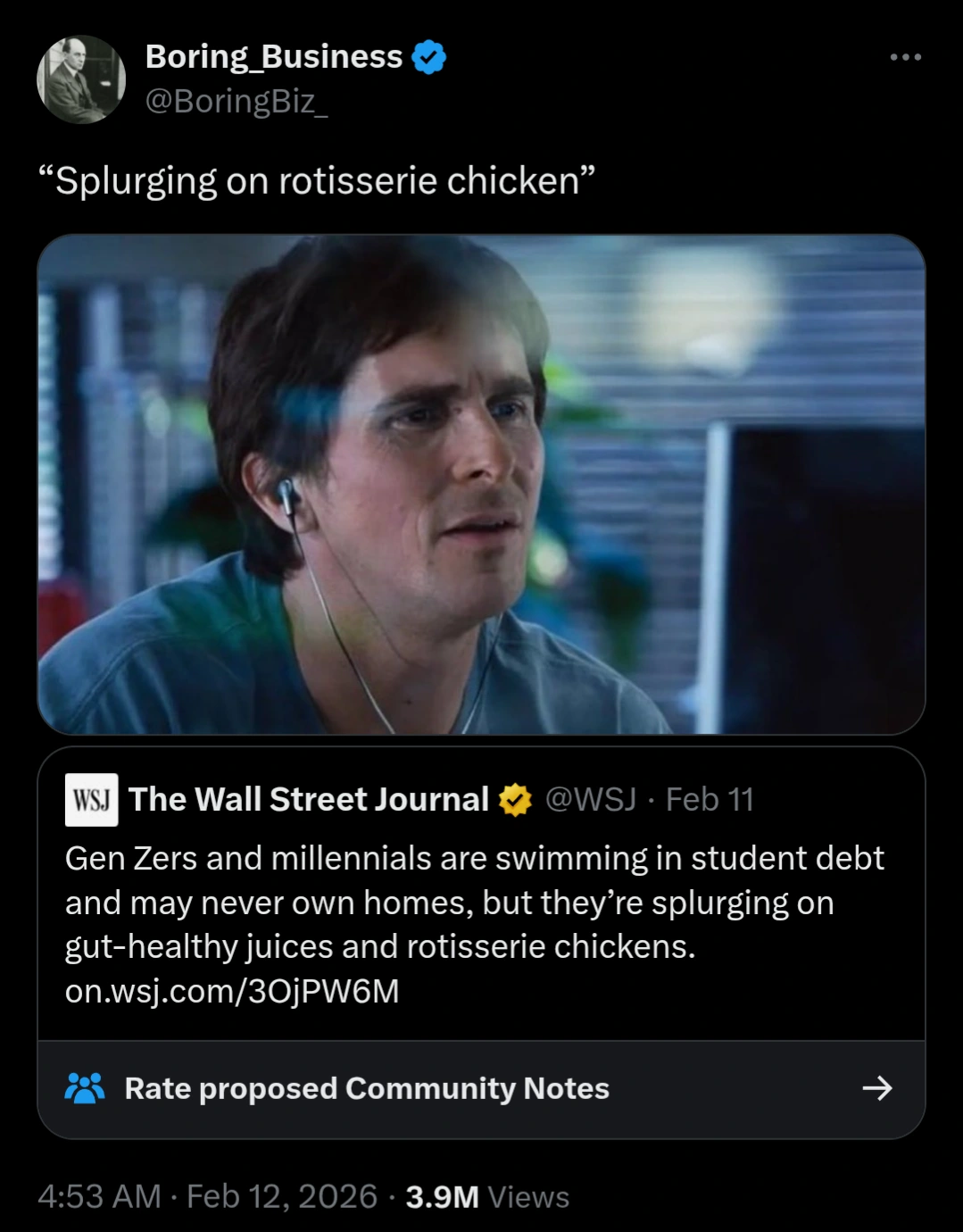Open the three-dot more options menu
Viewport: 963px width, 1232px height.
[905, 58]
